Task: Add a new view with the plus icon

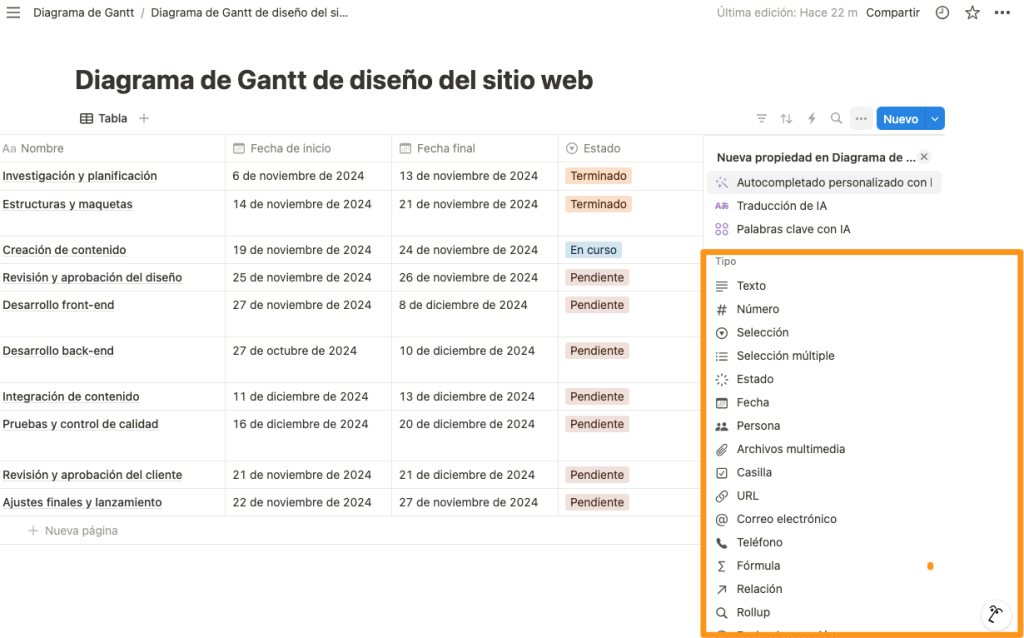Action: point(144,117)
